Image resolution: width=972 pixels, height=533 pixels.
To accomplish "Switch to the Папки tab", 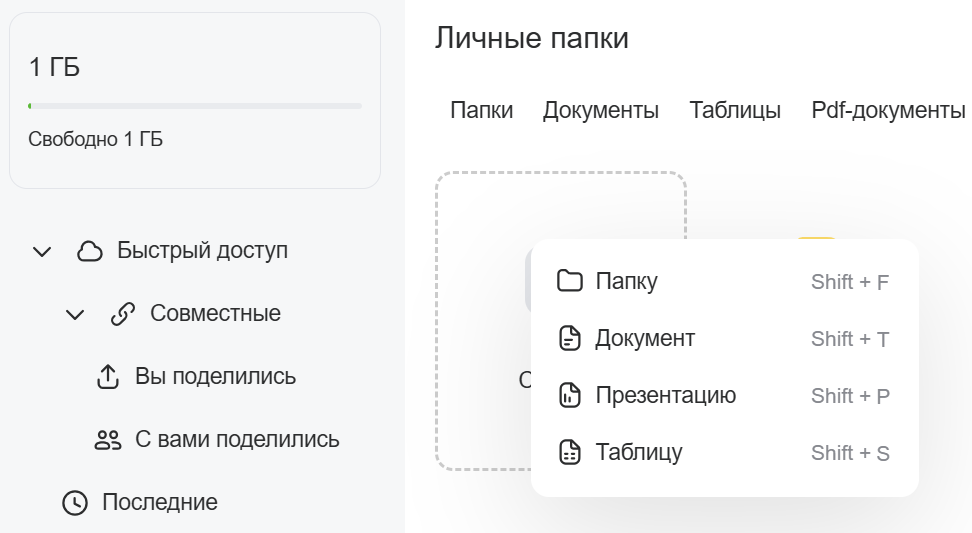I will pos(481,111).
